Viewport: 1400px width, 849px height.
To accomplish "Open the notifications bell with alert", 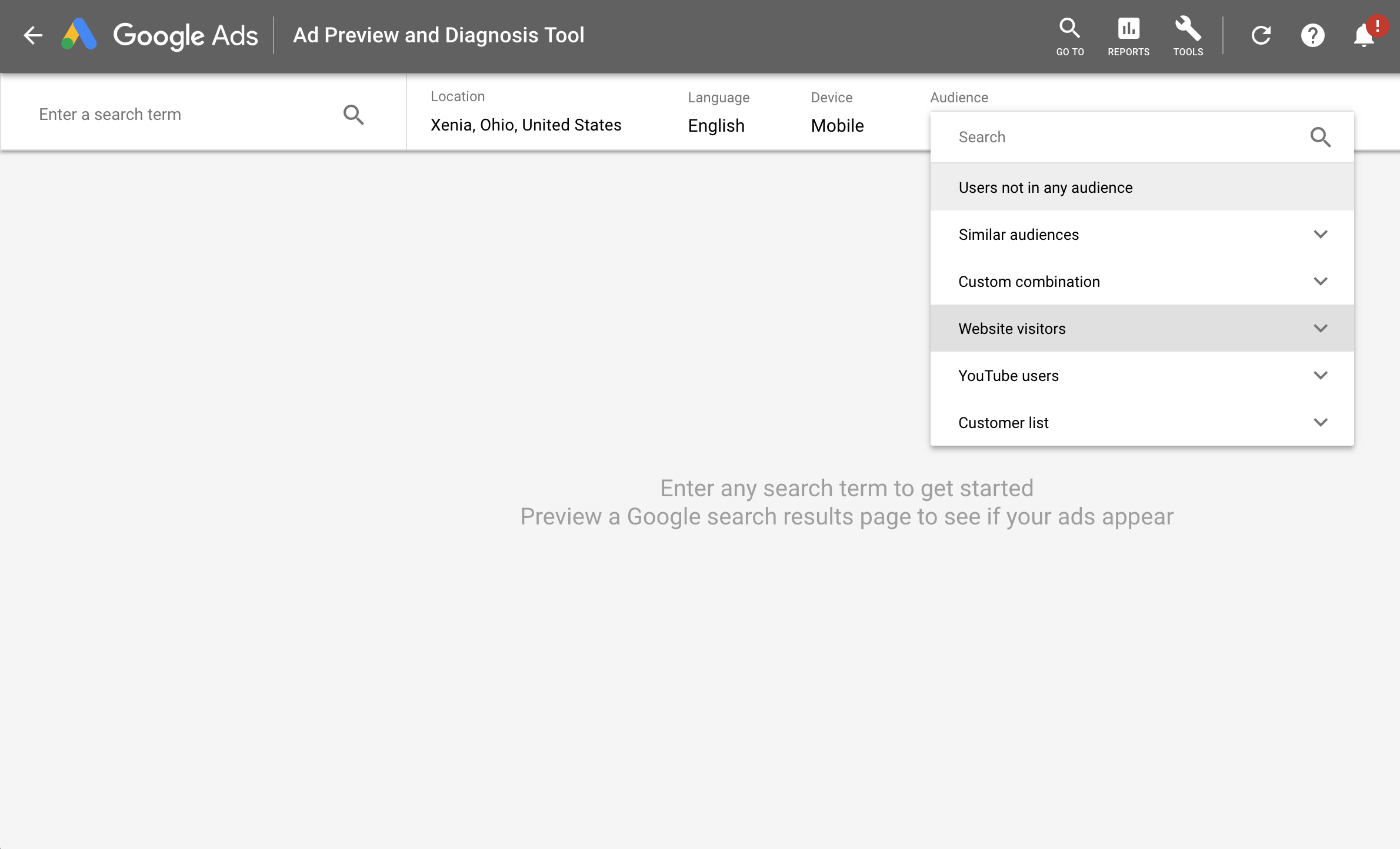I will click(1365, 35).
